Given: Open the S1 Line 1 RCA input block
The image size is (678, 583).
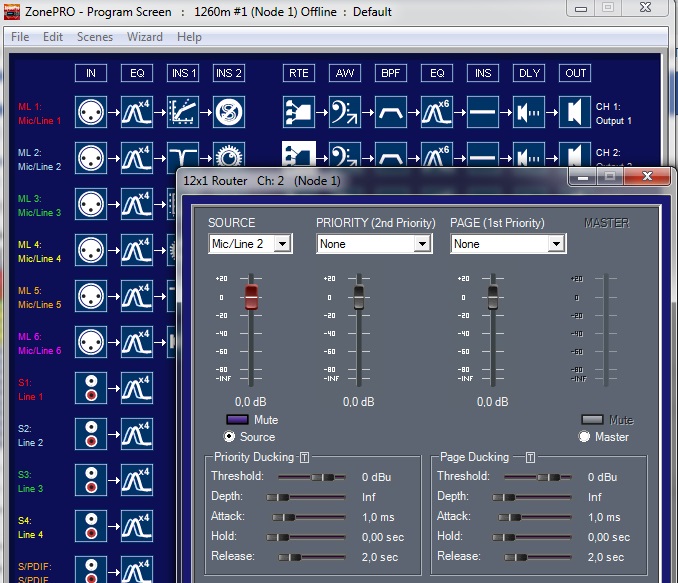Looking at the screenshot, I should (91, 387).
